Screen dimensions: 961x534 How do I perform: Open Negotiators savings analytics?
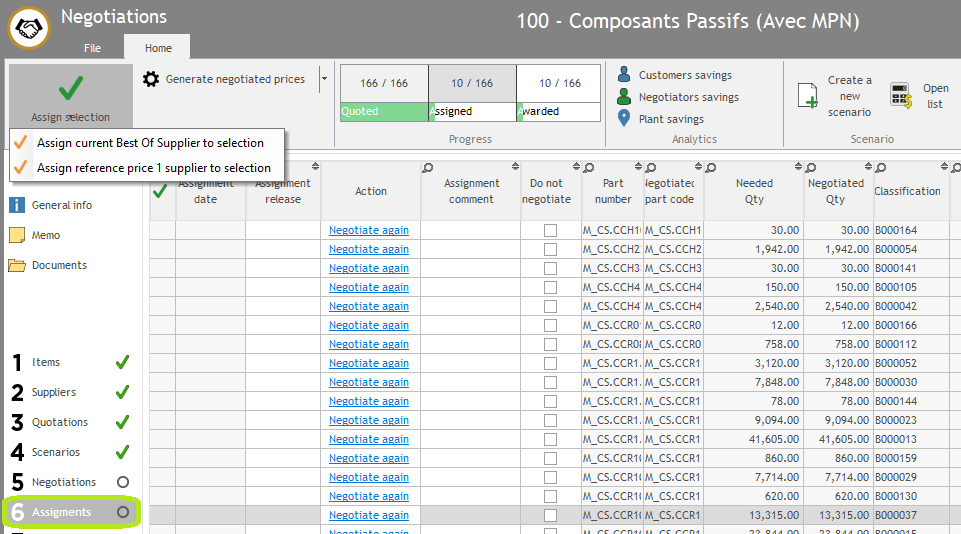pyautogui.click(x=688, y=97)
